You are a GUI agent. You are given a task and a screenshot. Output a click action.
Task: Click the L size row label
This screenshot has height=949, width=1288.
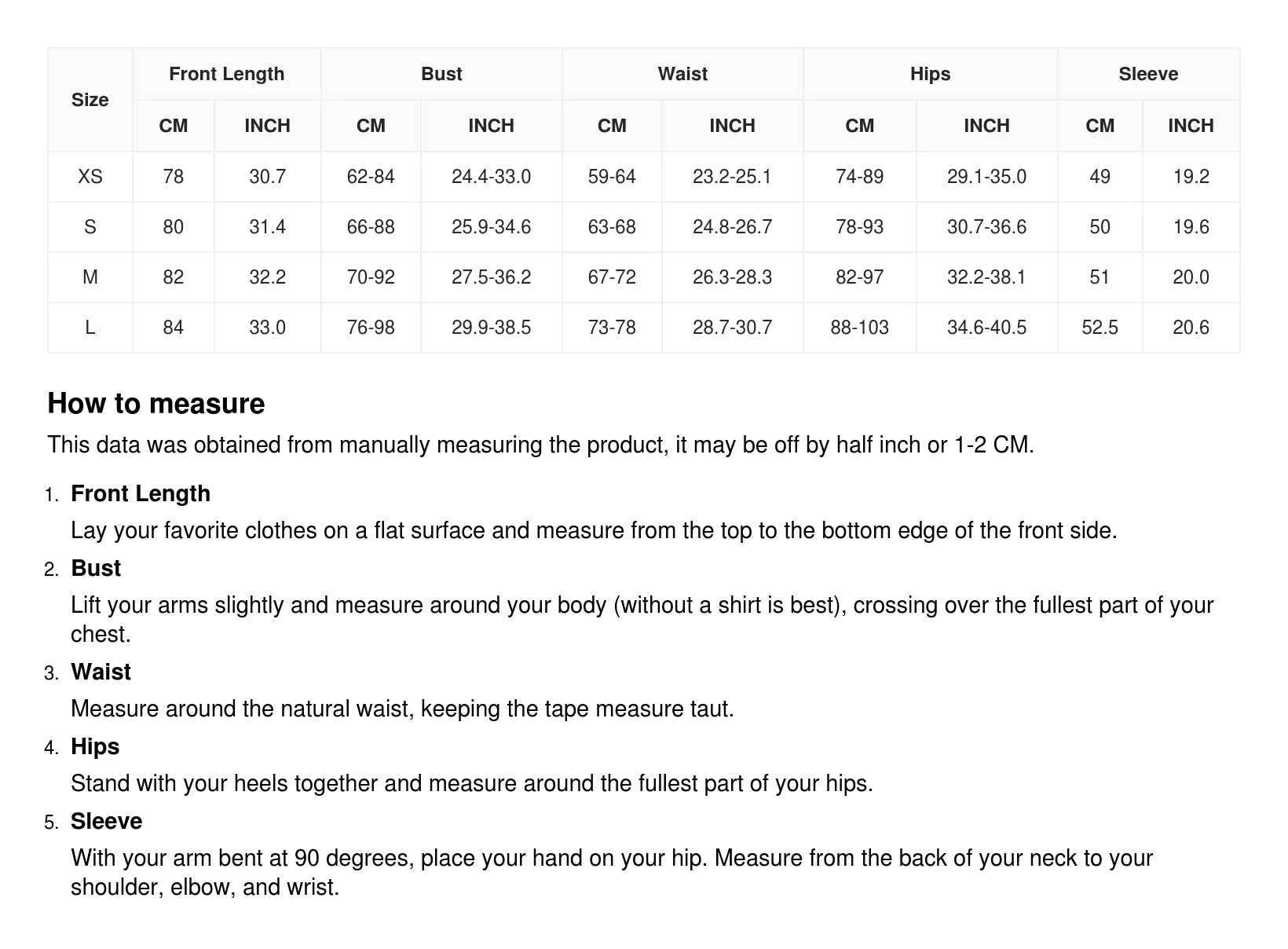point(90,328)
